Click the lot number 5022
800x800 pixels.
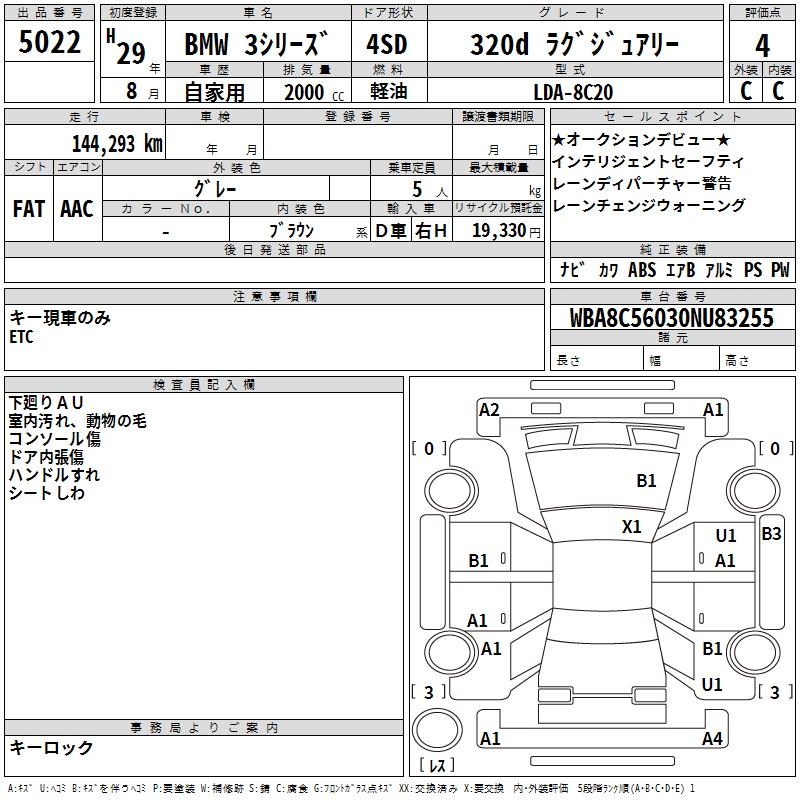pos(51,43)
